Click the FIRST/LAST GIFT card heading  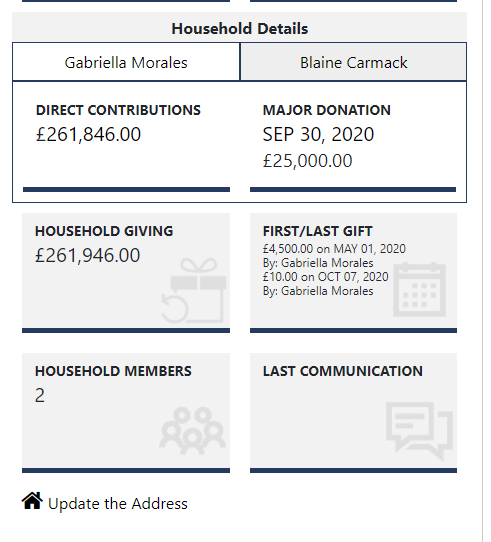[x=317, y=231]
